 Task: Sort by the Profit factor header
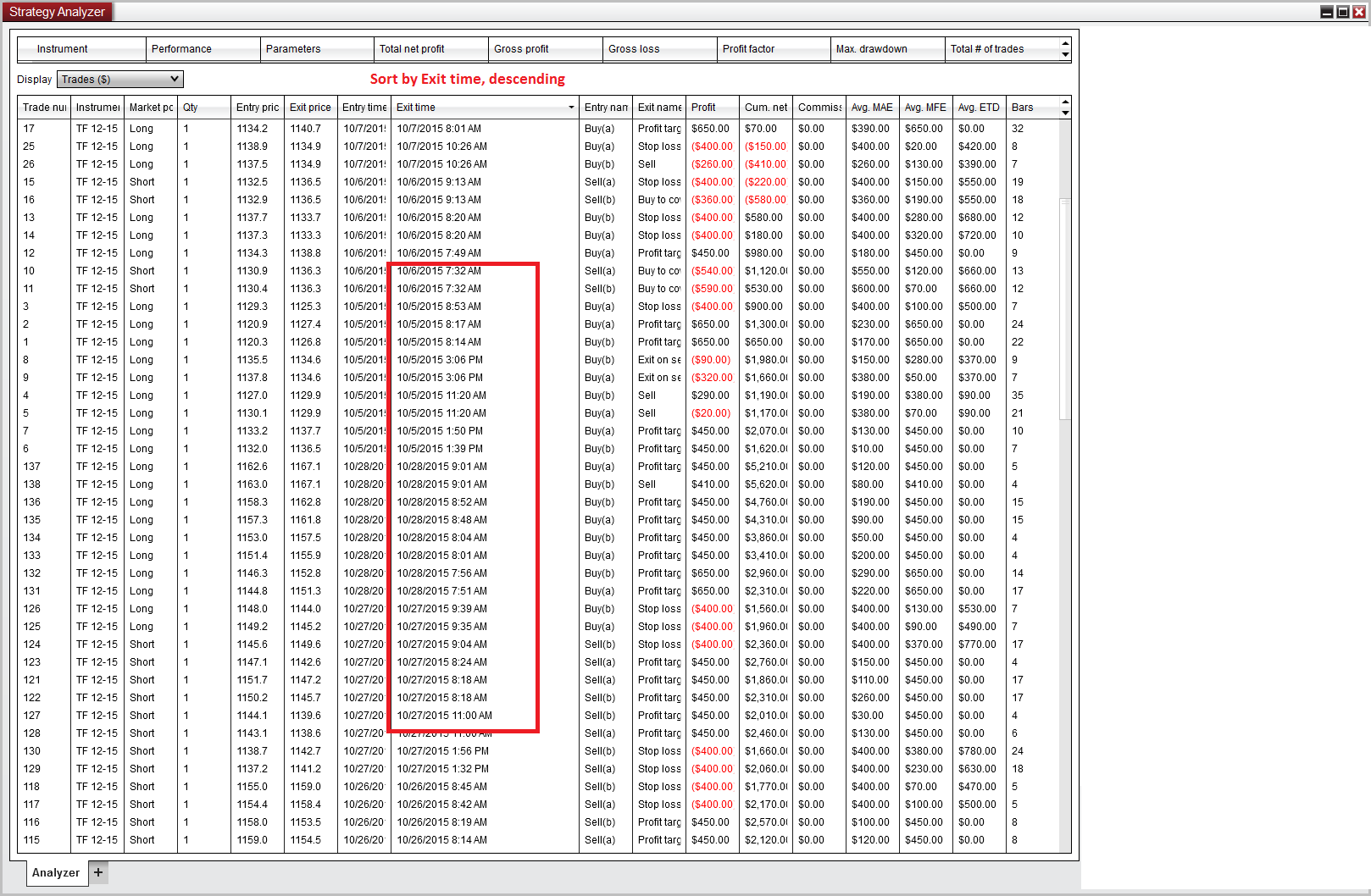click(774, 49)
